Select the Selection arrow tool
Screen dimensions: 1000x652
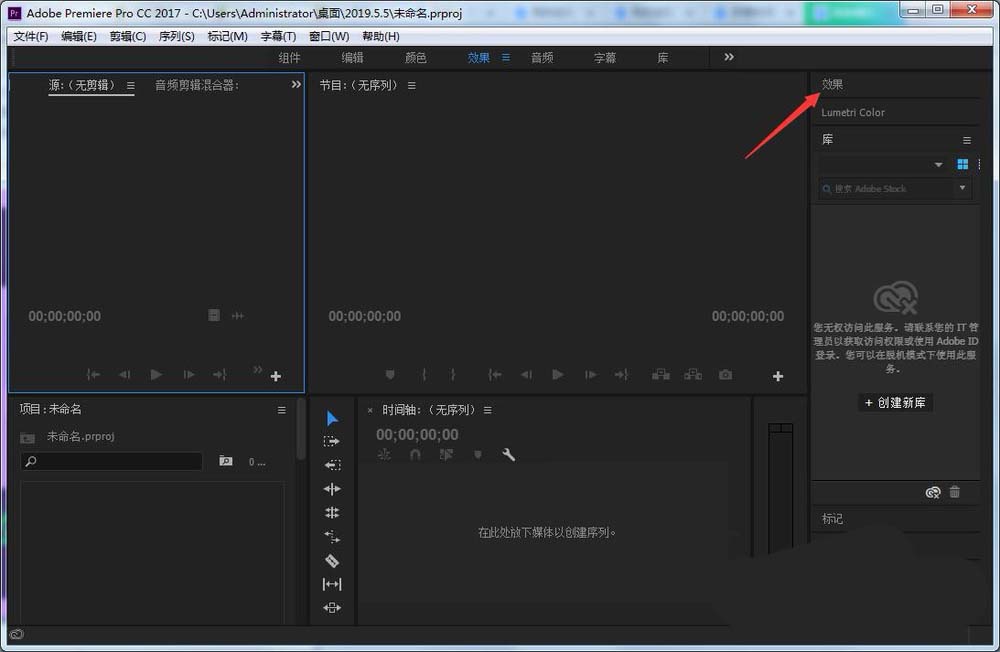click(333, 416)
